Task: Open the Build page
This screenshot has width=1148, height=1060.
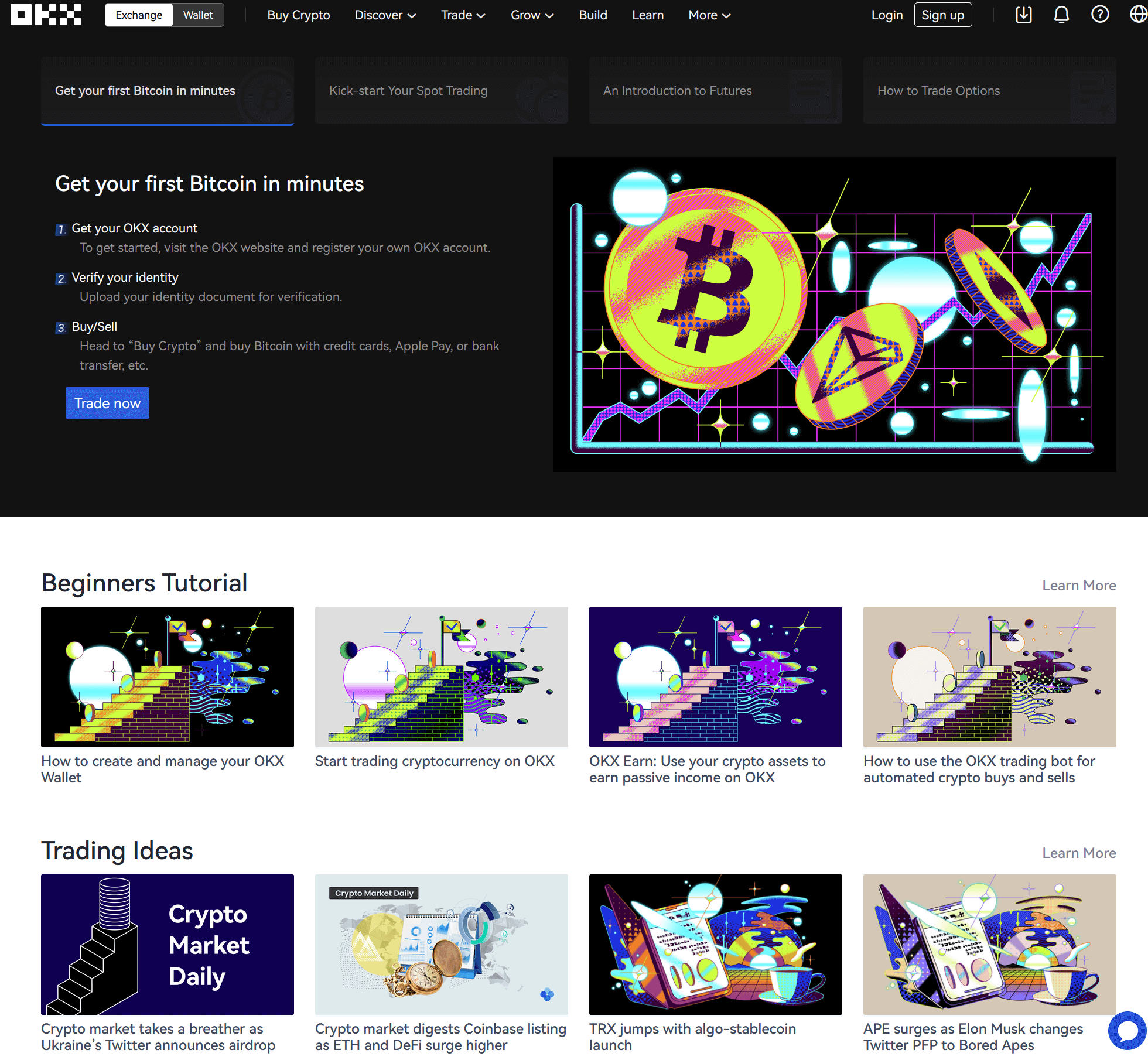Action: pyautogui.click(x=593, y=15)
